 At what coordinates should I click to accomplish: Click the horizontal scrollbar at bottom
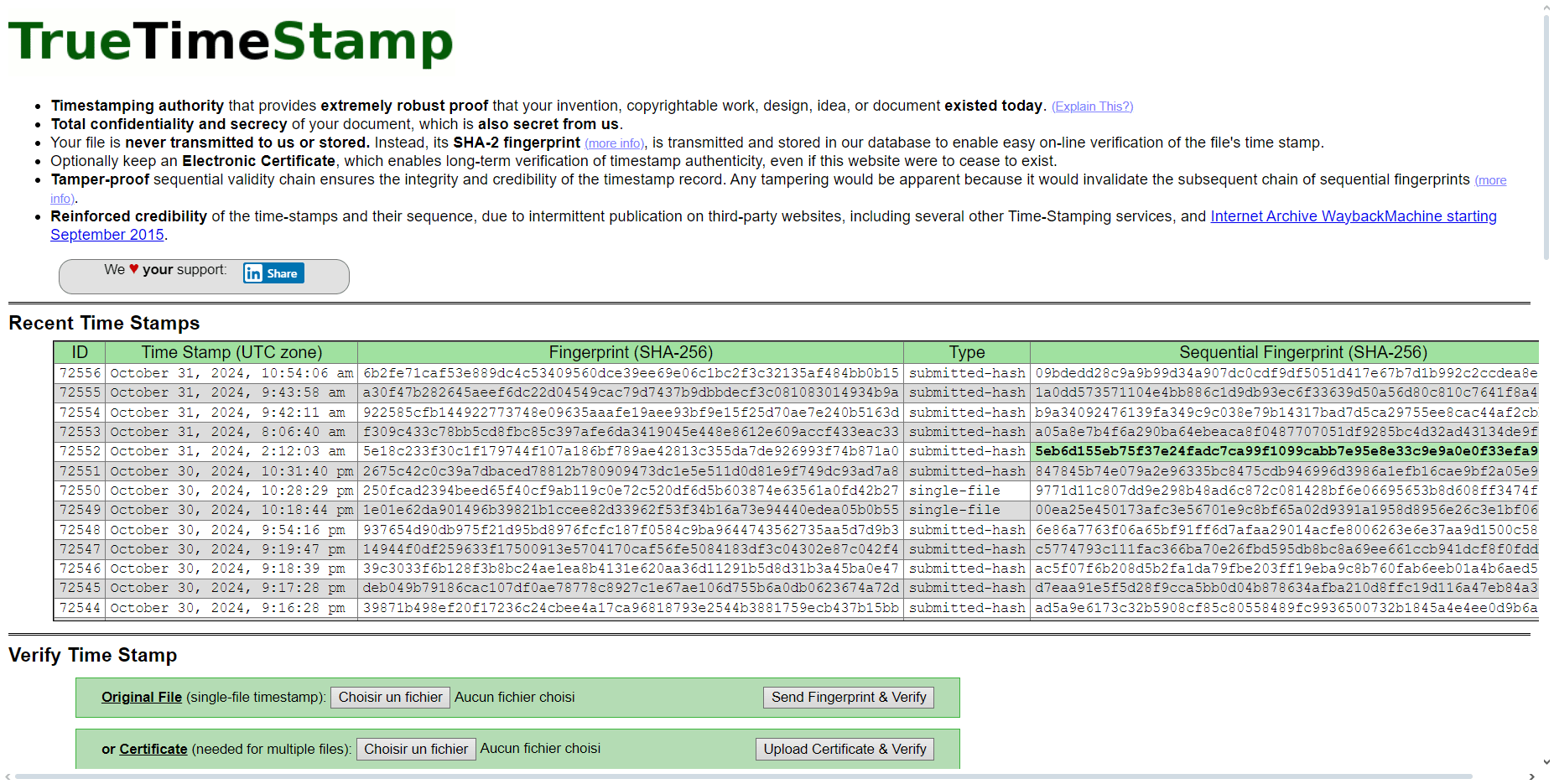(x=743, y=776)
